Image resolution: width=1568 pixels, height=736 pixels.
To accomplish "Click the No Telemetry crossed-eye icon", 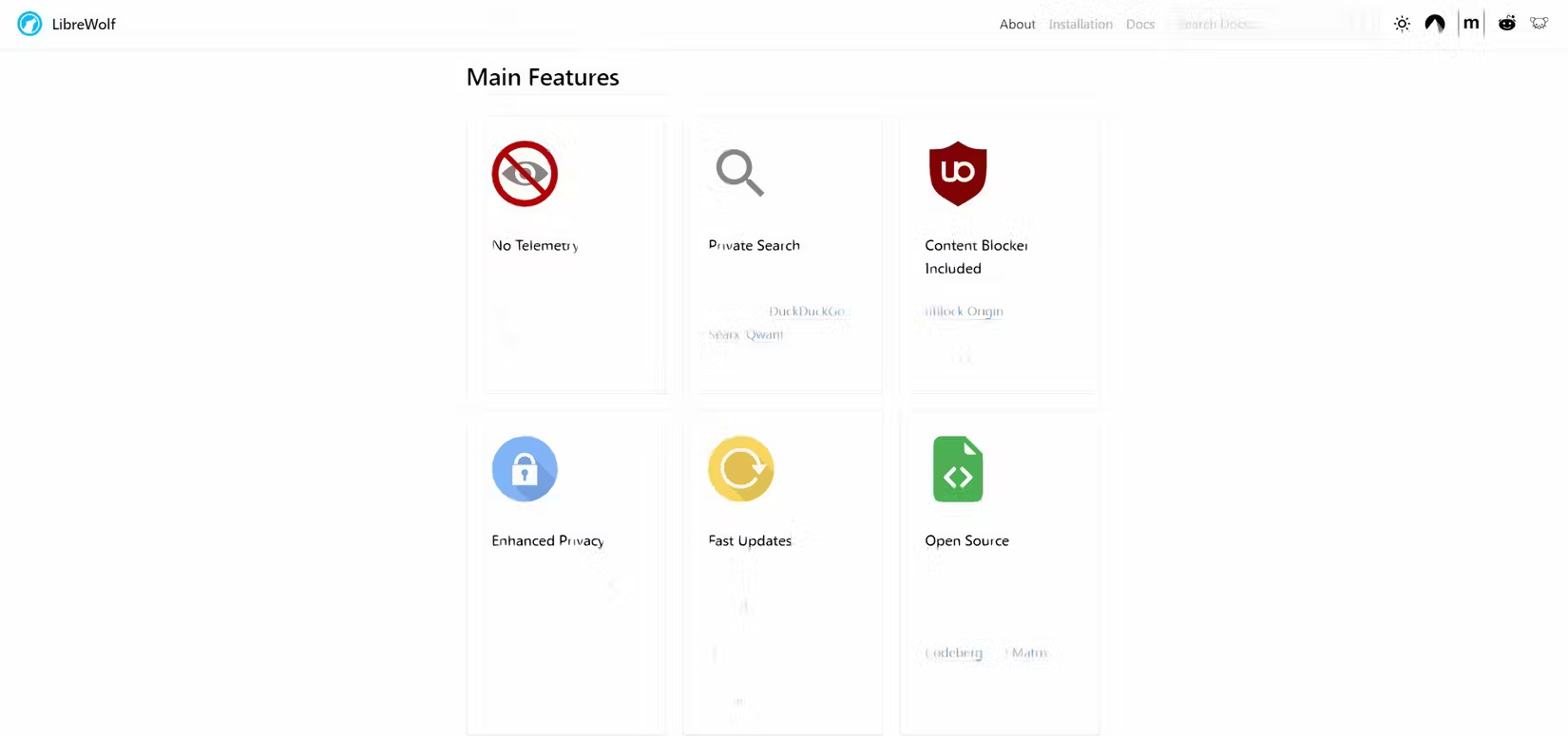I will pos(525,174).
